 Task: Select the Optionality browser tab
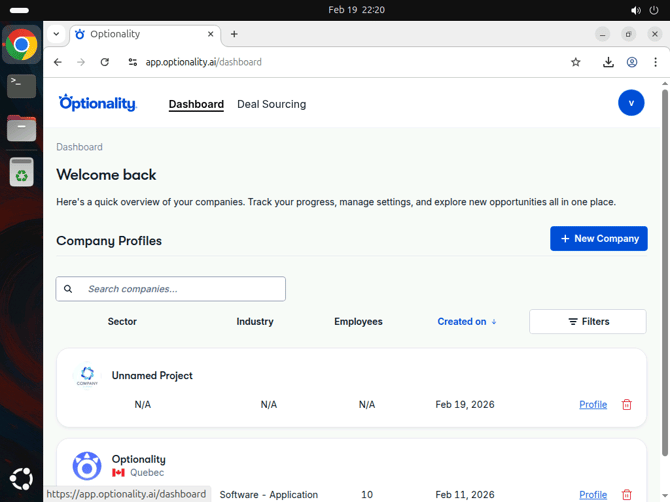[145, 34]
